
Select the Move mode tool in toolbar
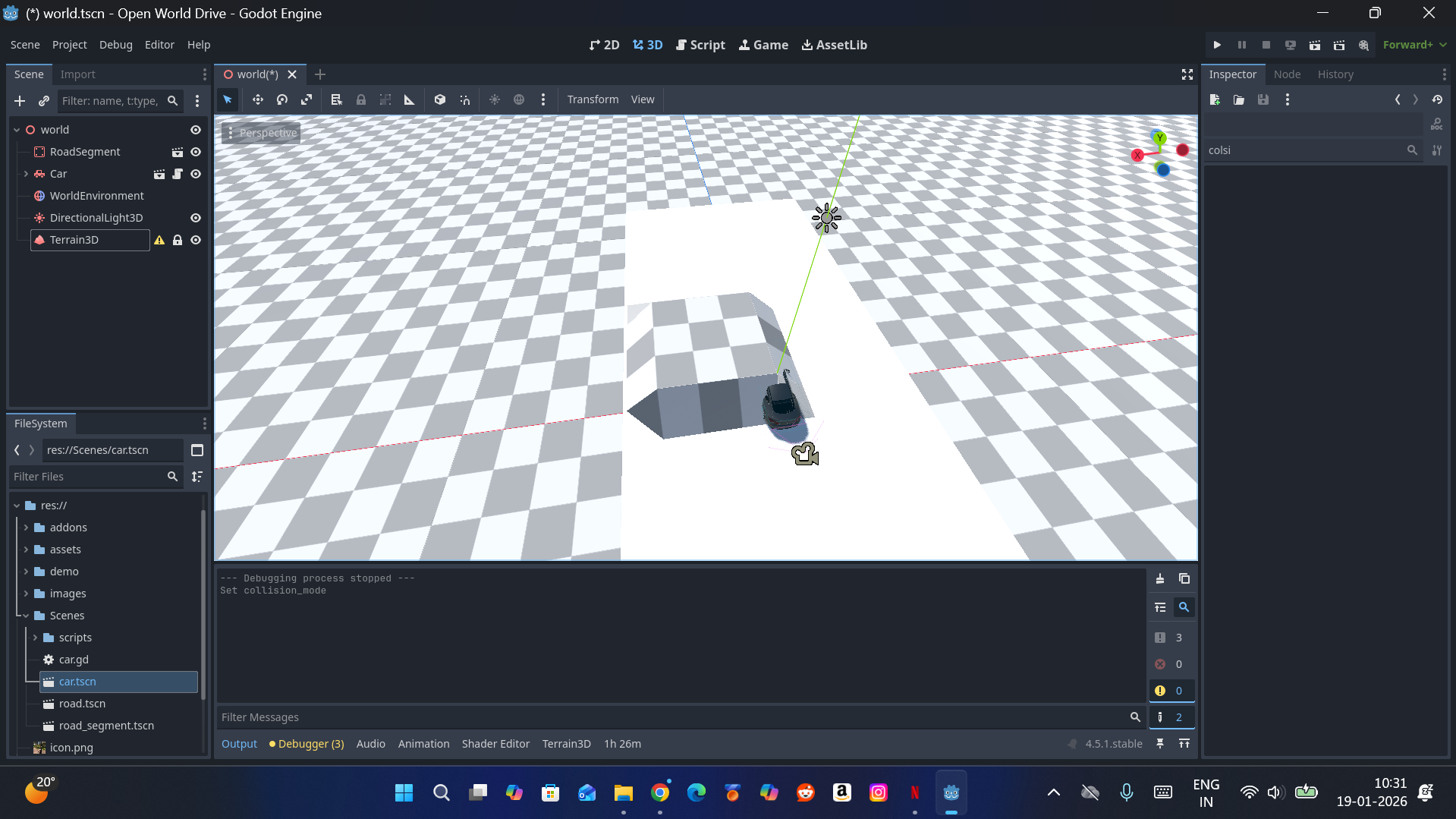(x=258, y=99)
